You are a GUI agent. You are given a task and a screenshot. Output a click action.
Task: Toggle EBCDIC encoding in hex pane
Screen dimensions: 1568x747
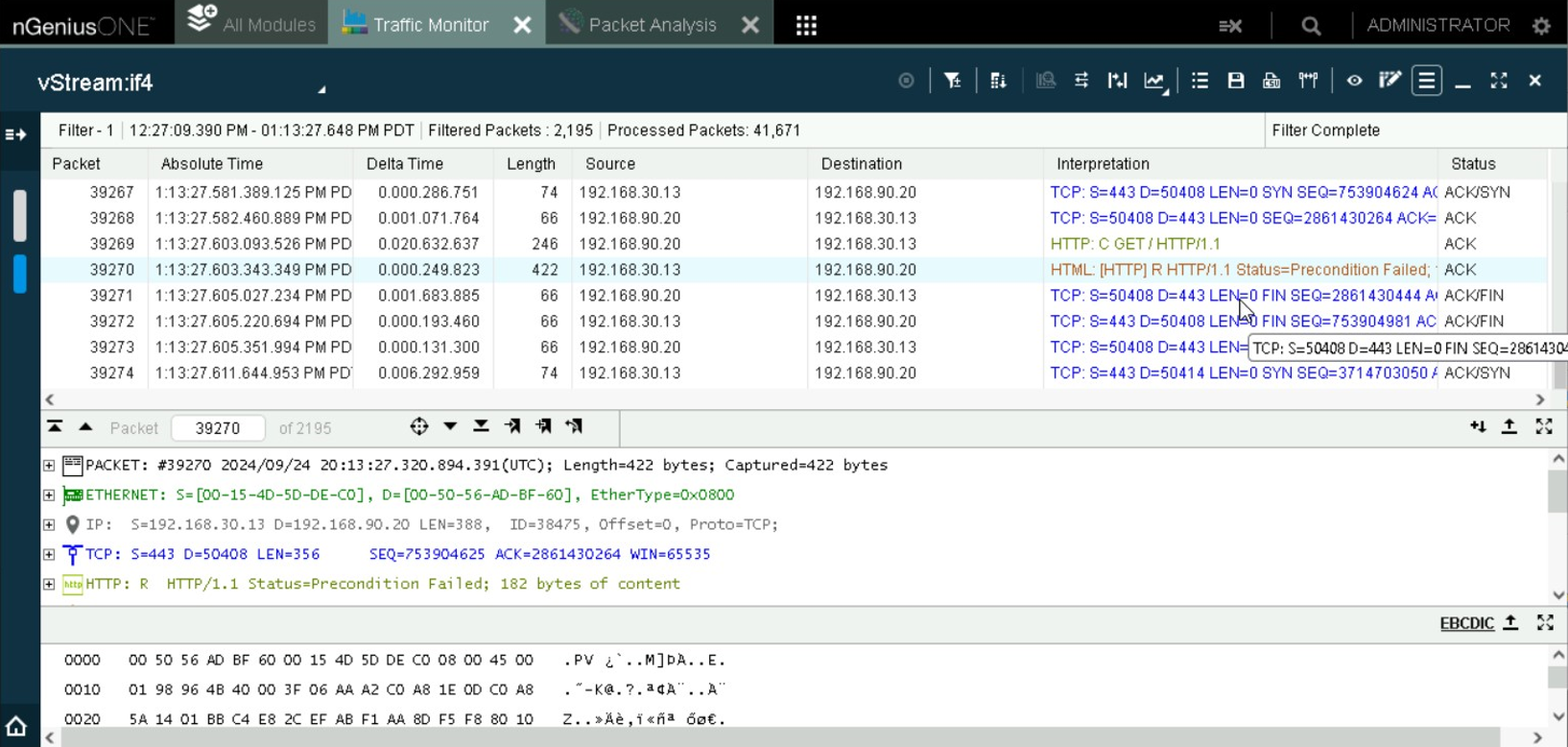pos(1466,624)
